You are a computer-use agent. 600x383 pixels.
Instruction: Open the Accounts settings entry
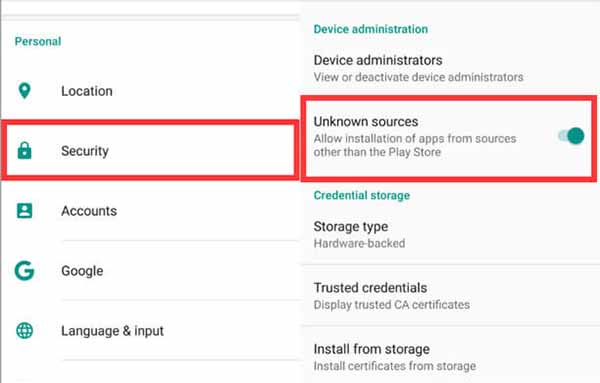pyautogui.click(x=150, y=210)
